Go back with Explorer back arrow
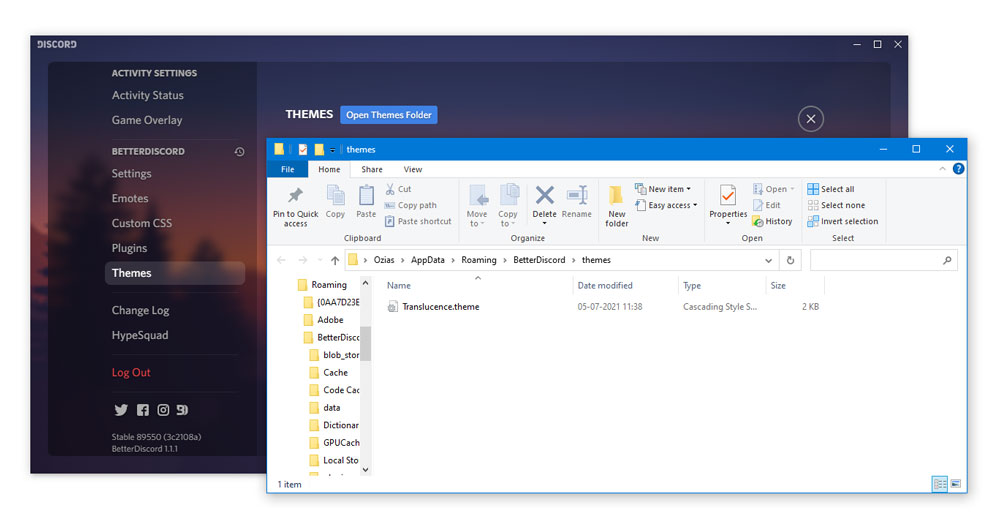This screenshot has height=531, width=1000. [281, 260]
